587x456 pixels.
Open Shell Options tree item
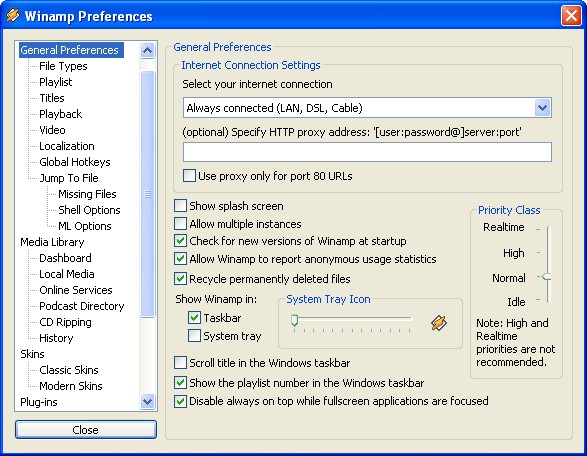(x=89, y=210)
